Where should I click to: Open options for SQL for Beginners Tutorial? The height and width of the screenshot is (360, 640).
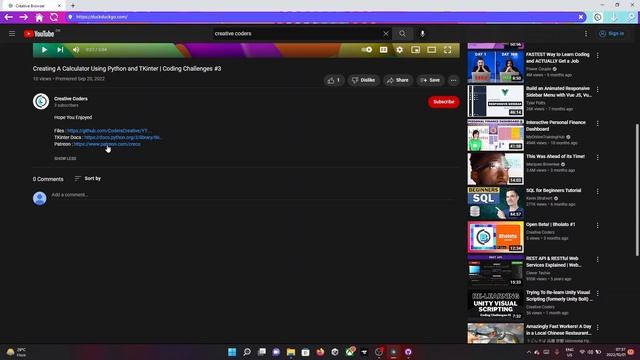[598, 191]
